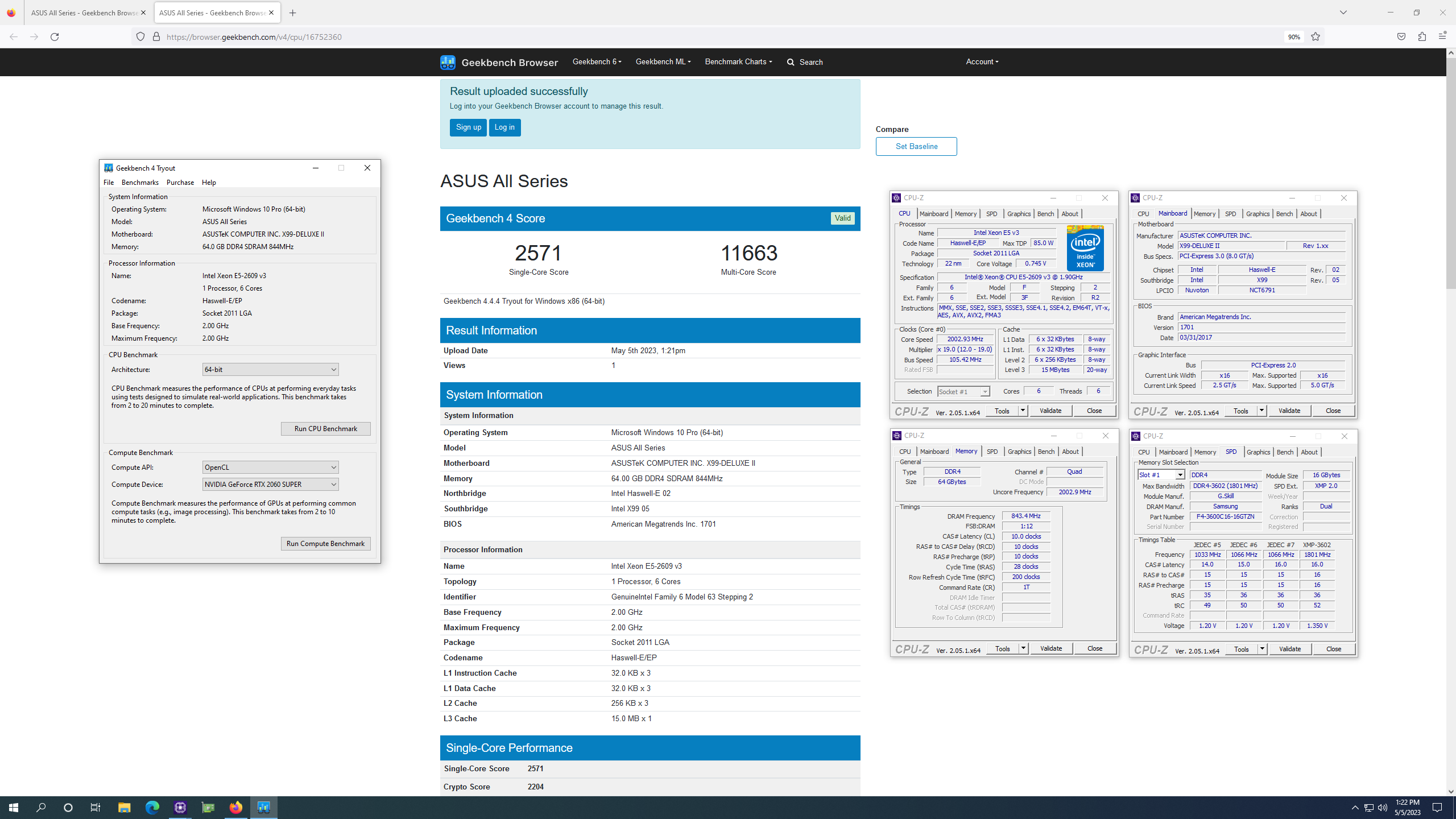Click the Multi-Core Score 11663 value
This screenshot has height=819, width=1456.
(748, 253)
